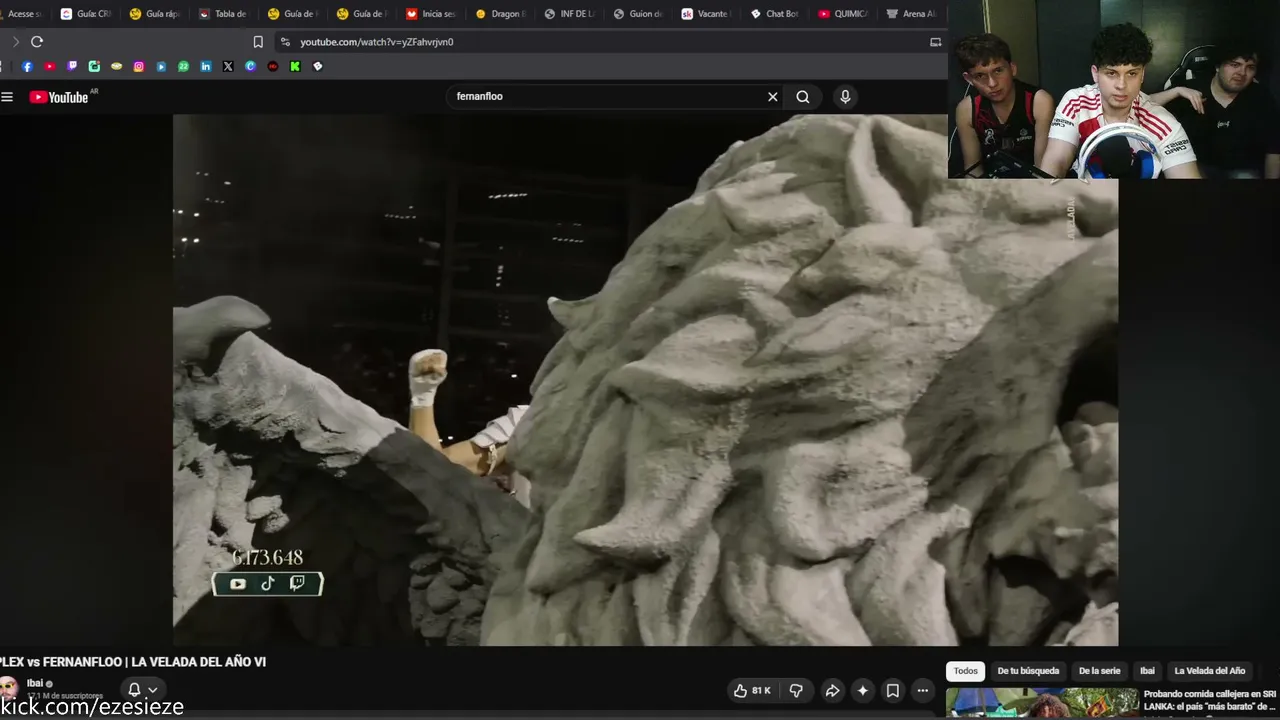Open the Probando comida callejera en SRI LANKA title
This screenshot has height=720, width=1280.
pyautogui.click(x=1210, y=700)
